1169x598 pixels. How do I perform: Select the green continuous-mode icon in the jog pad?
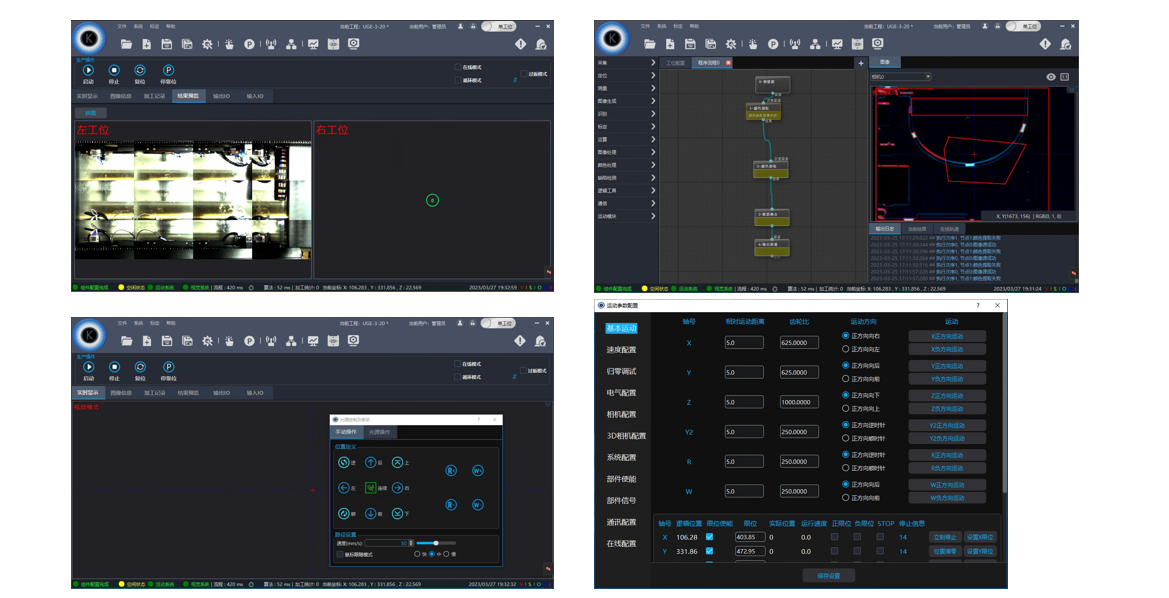[x=371, y=488]
